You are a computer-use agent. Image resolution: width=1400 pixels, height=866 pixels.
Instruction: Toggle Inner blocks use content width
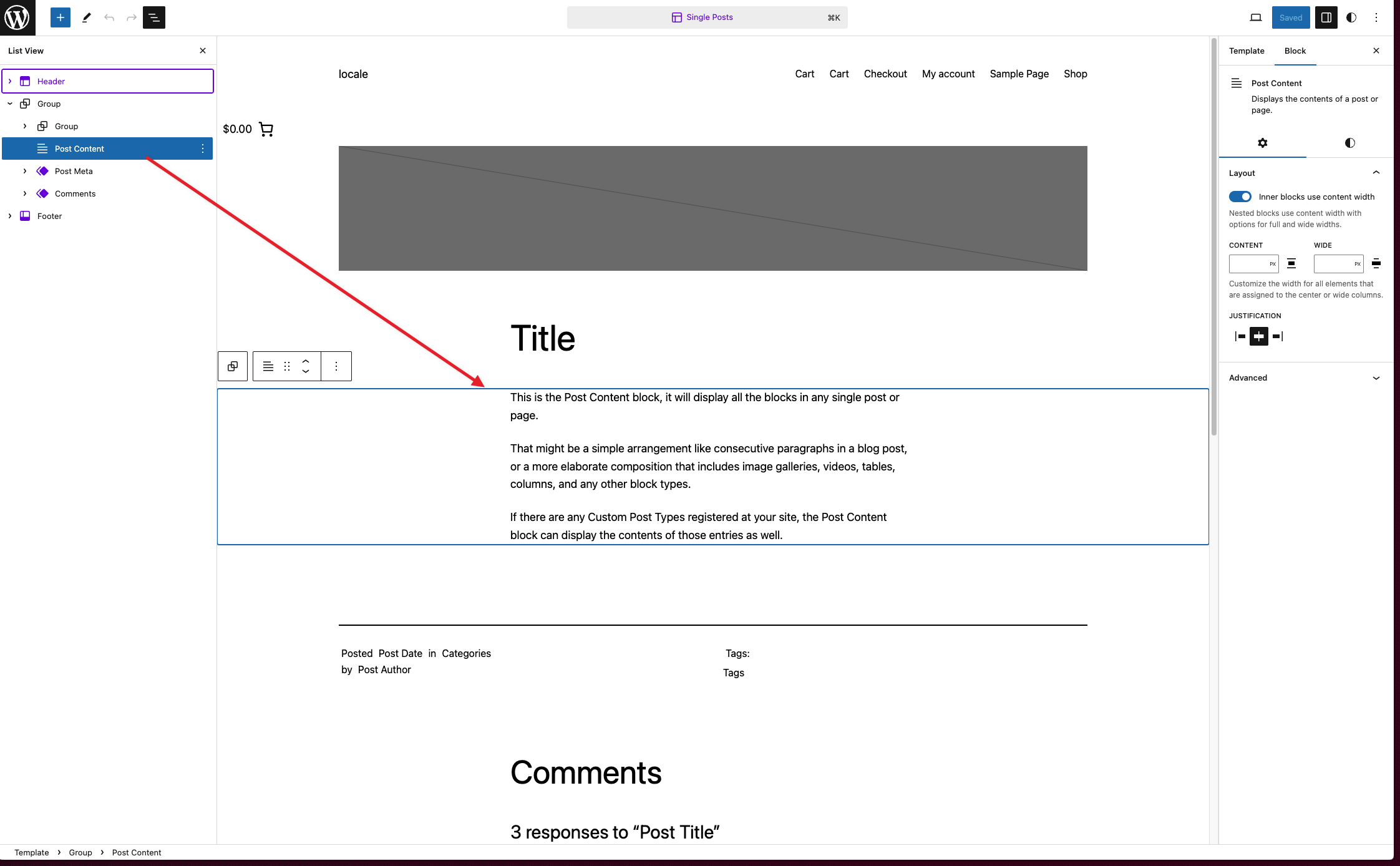click(1240, 197)
